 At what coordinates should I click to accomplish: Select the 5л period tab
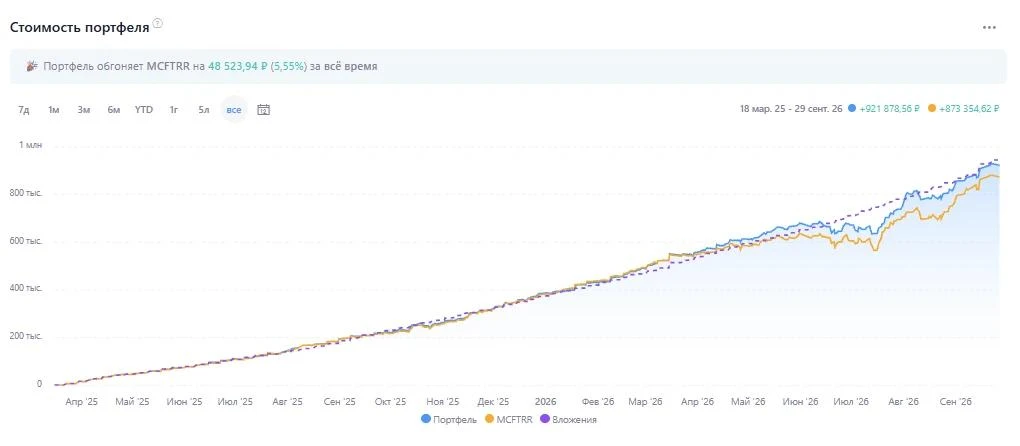204,109
